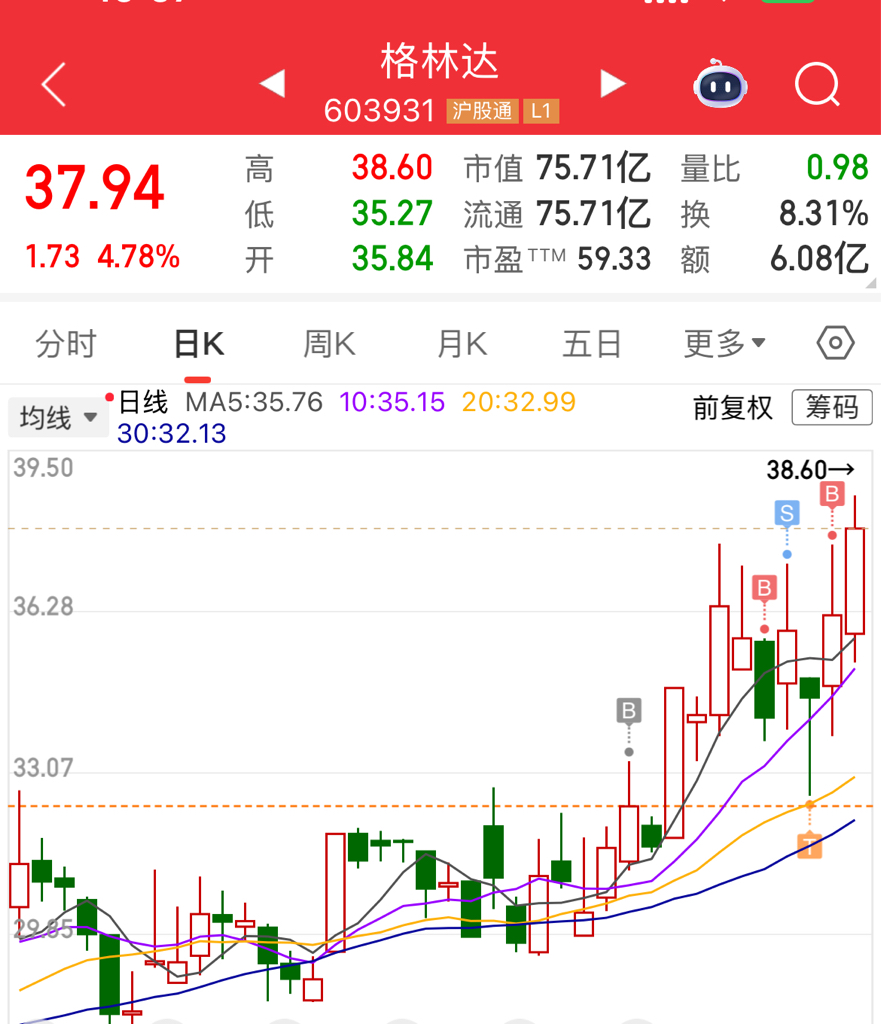881x1024 pixels.
Task: Tap the 日线 legend label
Action: (144, 402)
